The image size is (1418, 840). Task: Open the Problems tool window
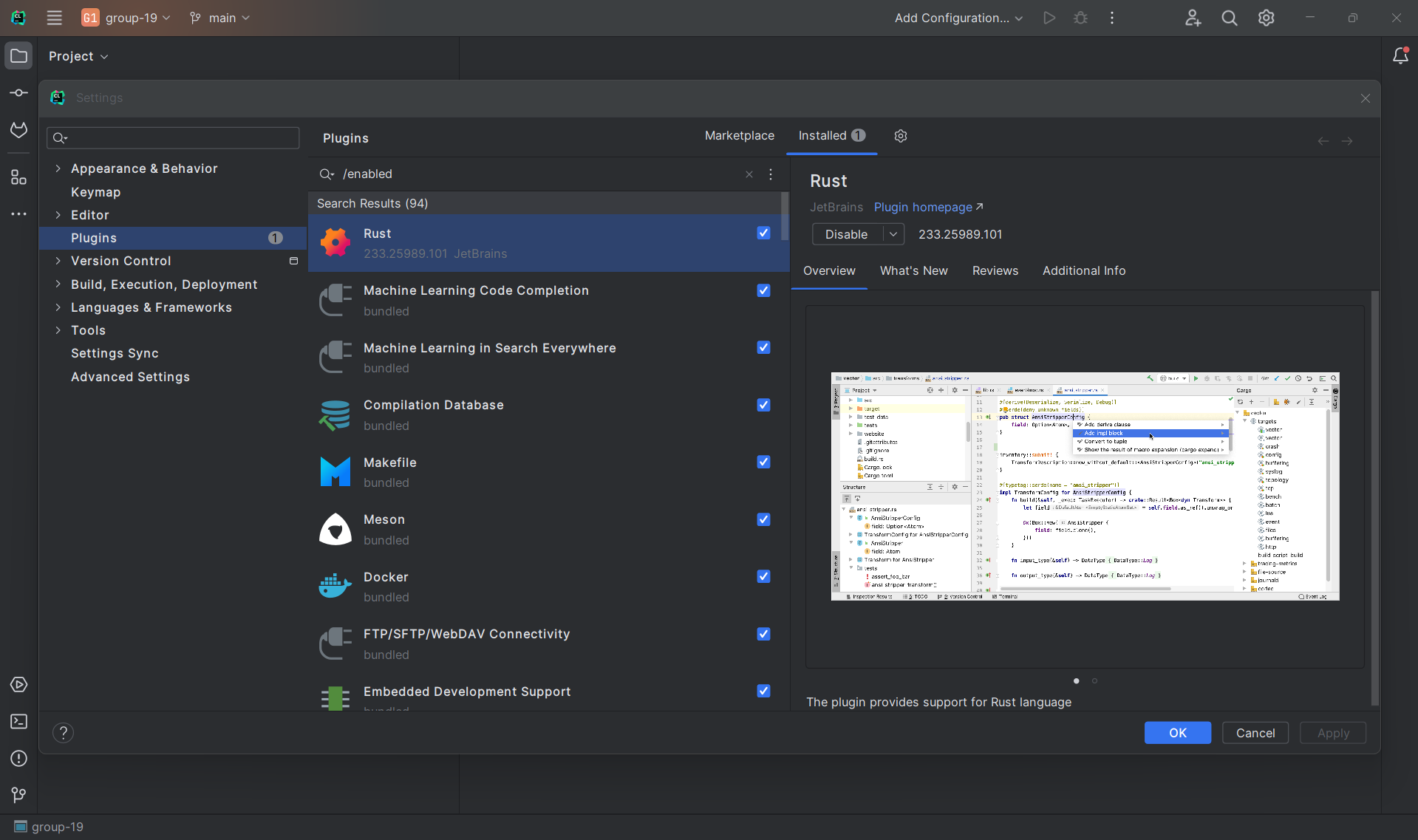pos(19,759)
